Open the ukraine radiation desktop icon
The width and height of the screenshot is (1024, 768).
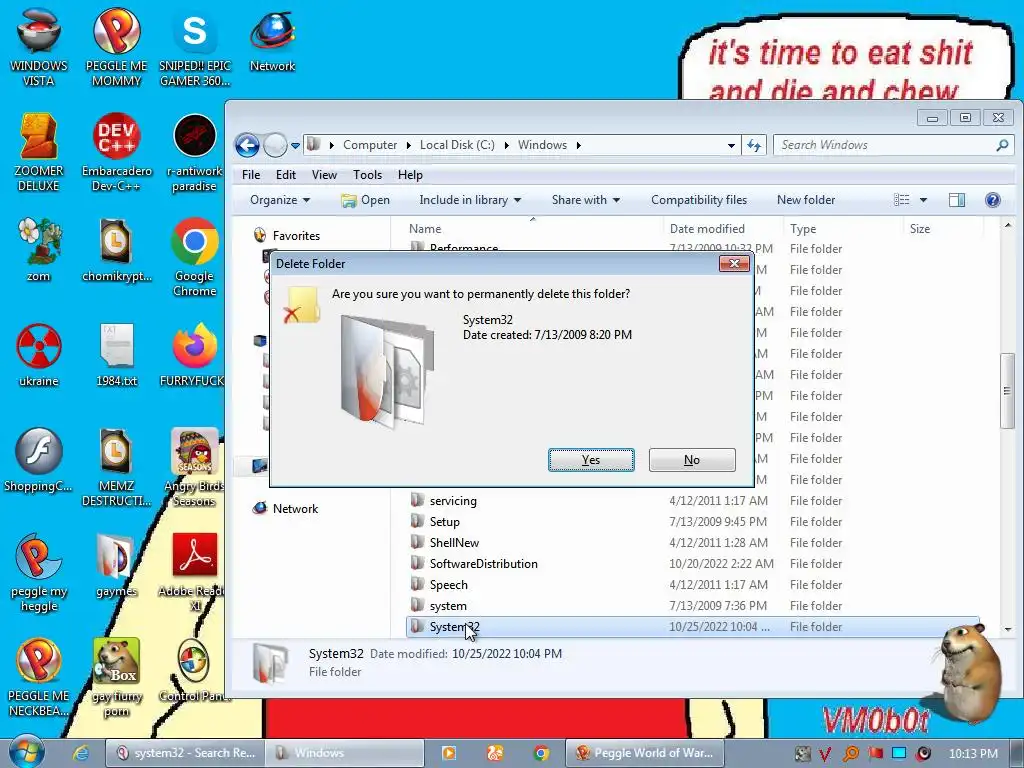click(x=39, y=355)
